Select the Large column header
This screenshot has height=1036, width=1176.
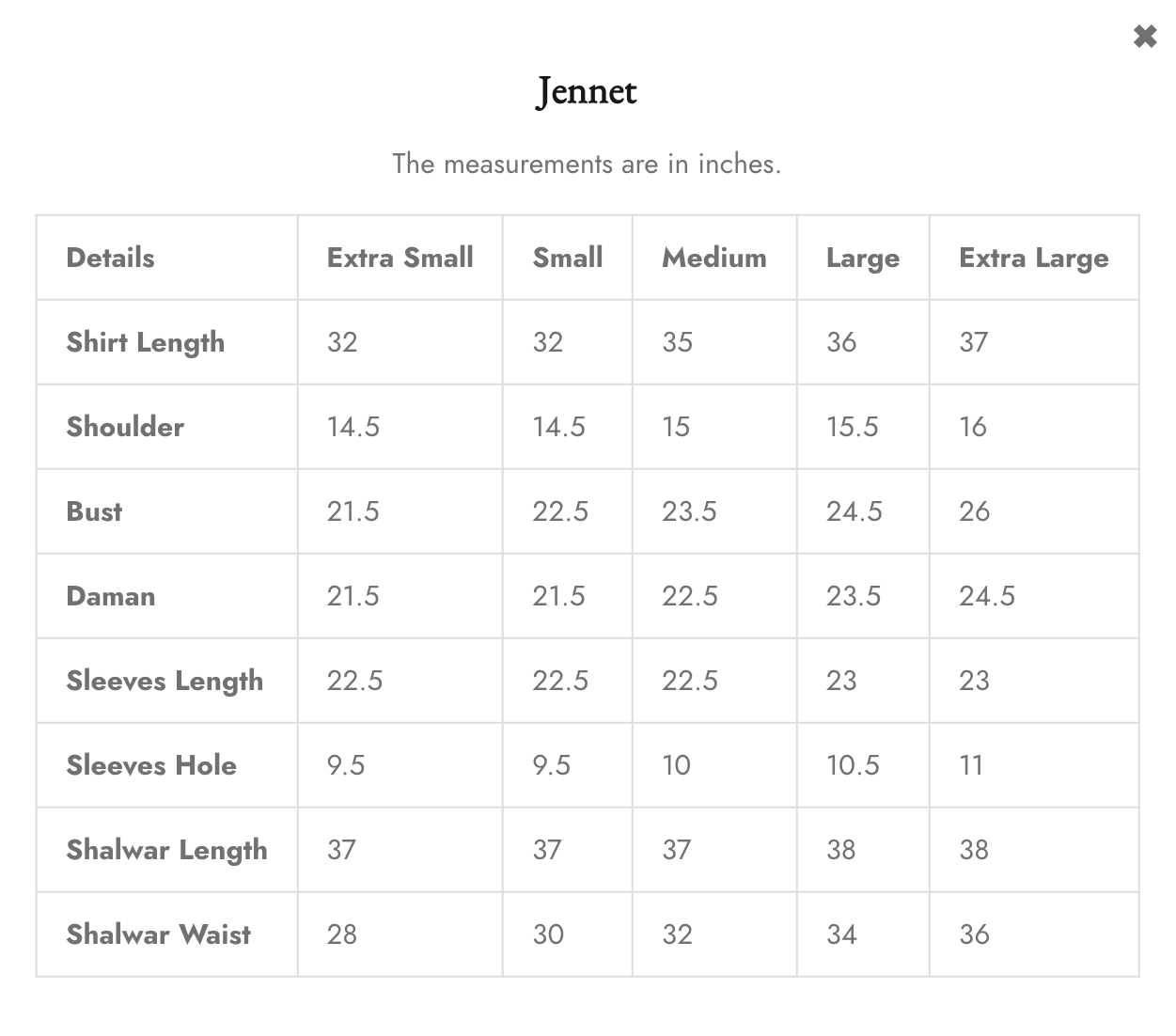click(x=862, y=259)
